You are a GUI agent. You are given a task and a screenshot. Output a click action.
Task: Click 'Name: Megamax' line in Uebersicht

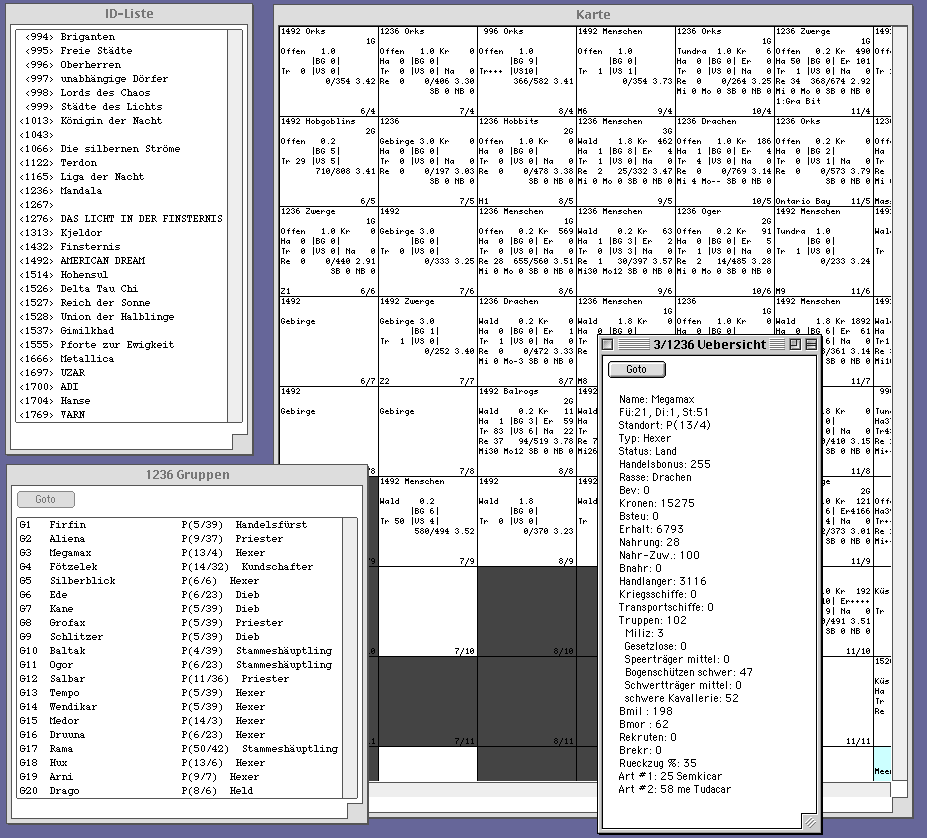[656, 400]
